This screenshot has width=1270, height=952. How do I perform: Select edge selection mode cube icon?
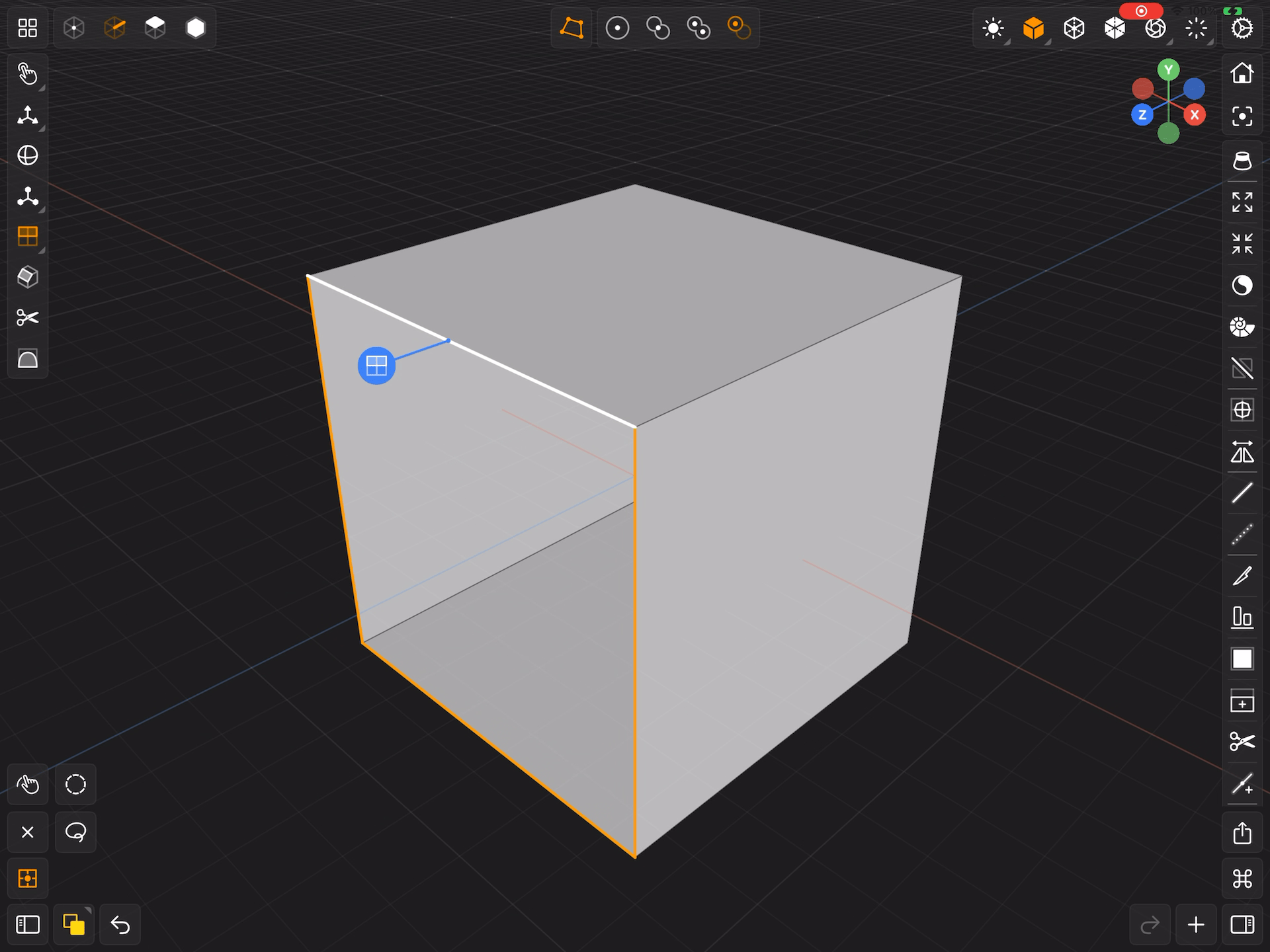(114, 28)
